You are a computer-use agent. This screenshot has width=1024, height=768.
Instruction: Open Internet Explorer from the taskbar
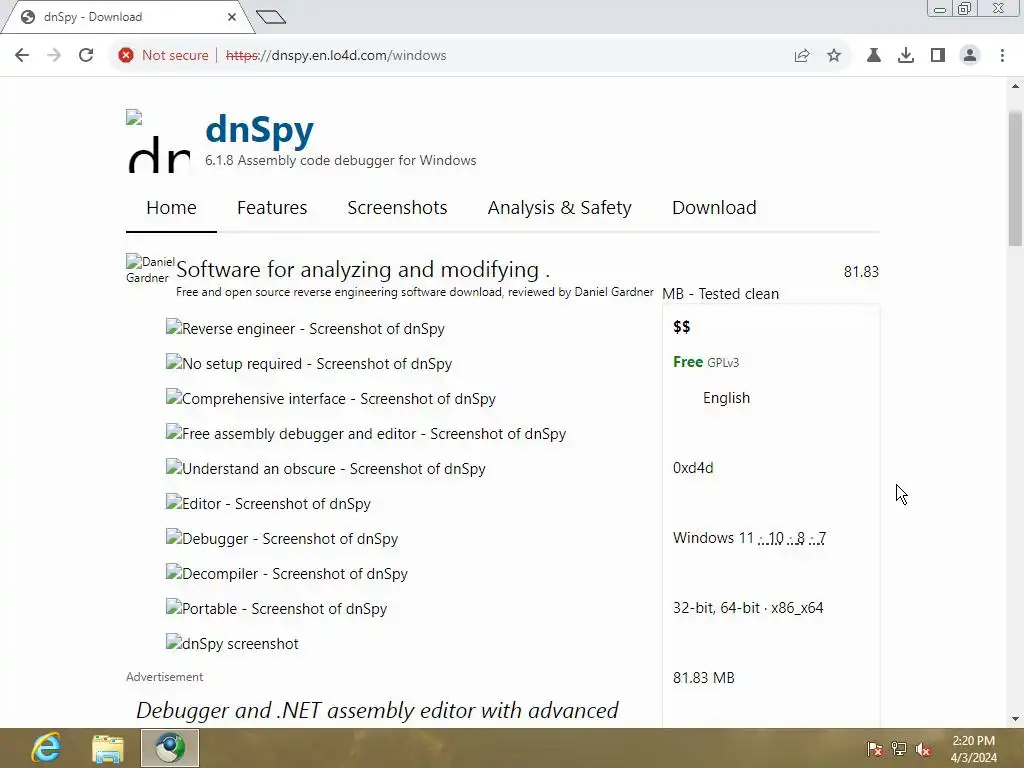[x=47, y=748]
